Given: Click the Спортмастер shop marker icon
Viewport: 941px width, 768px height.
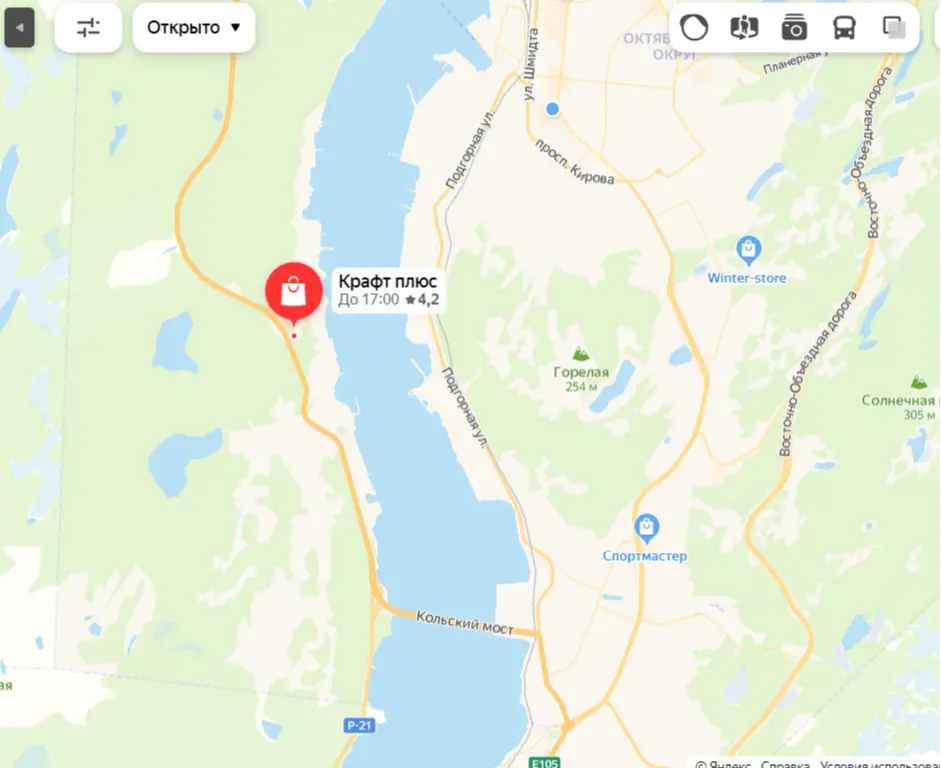Looking at the screenshot, I should (x=646, y=528).
